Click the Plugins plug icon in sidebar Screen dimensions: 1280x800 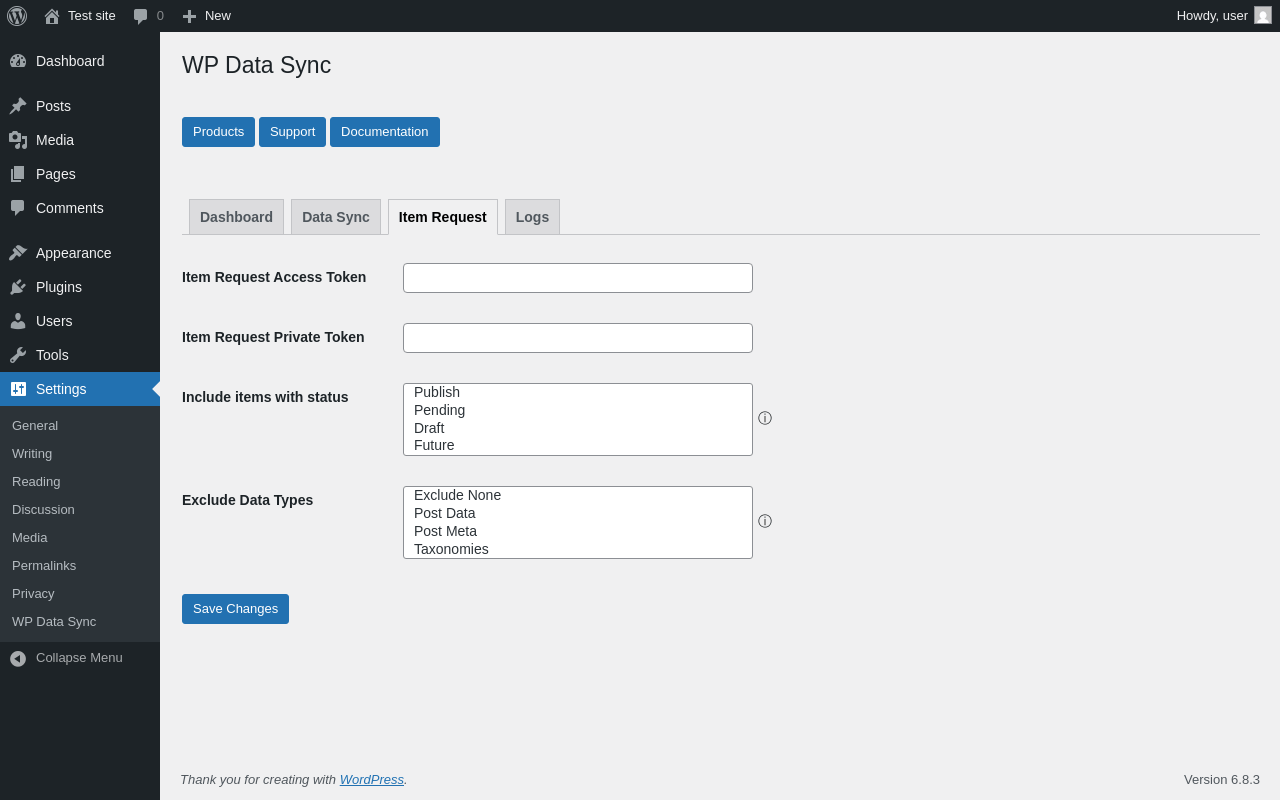18,287
